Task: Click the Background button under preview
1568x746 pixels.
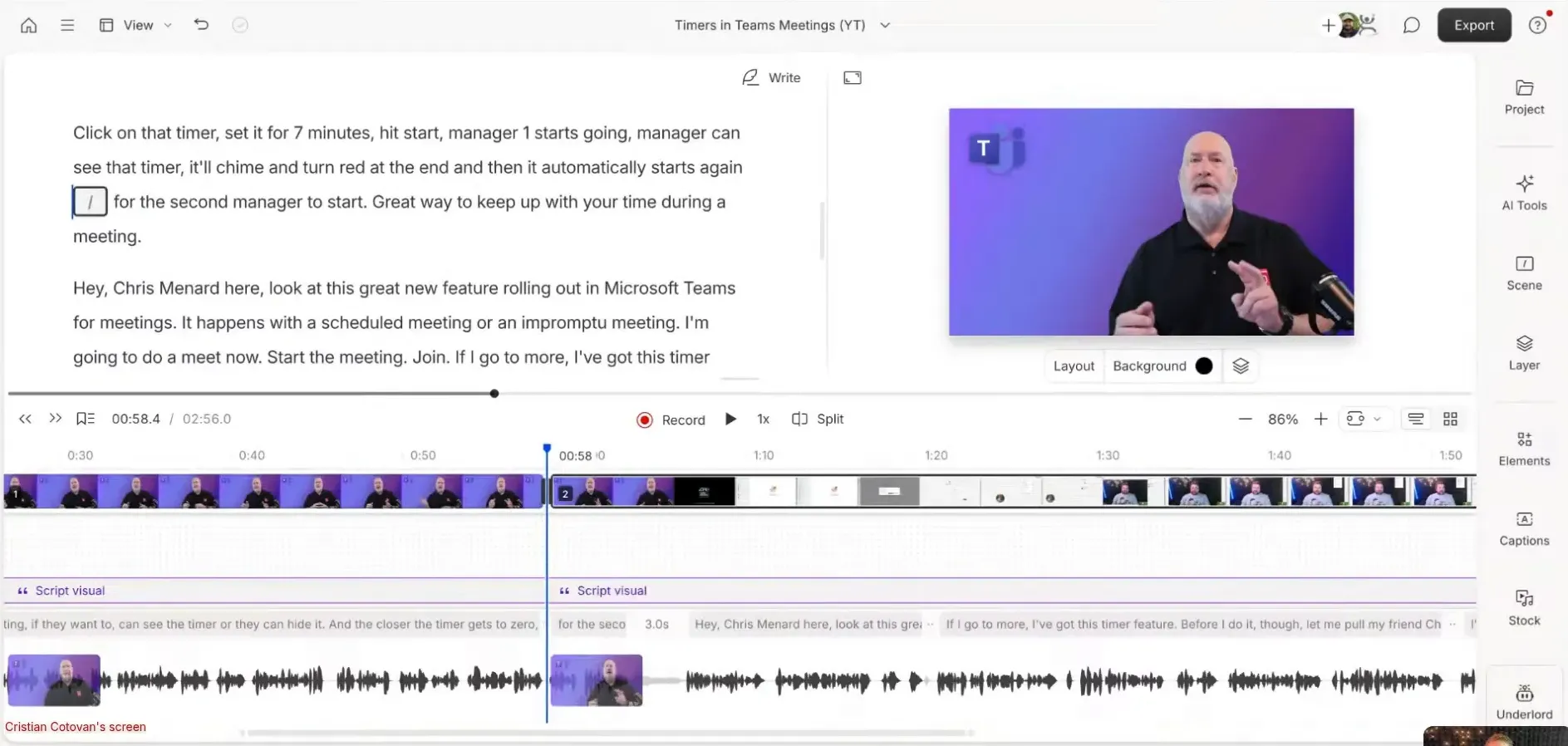Action: point(1149,366)
